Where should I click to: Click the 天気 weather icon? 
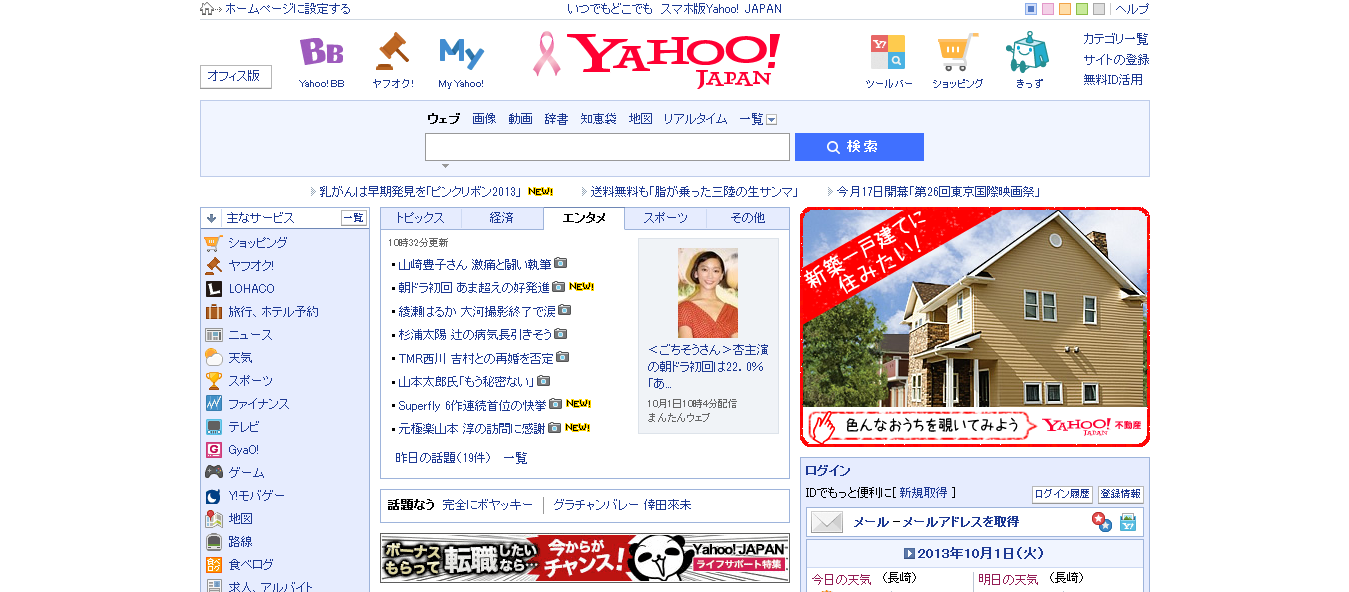point(213,358)
